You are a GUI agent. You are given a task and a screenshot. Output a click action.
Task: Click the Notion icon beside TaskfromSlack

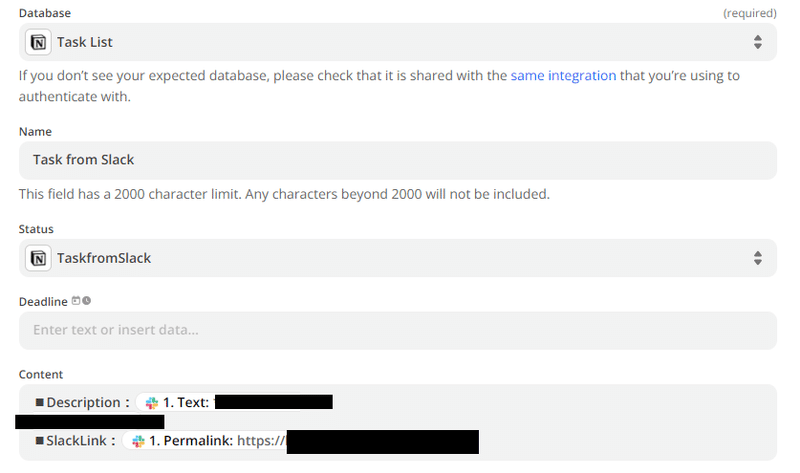(x=38, y=258)
